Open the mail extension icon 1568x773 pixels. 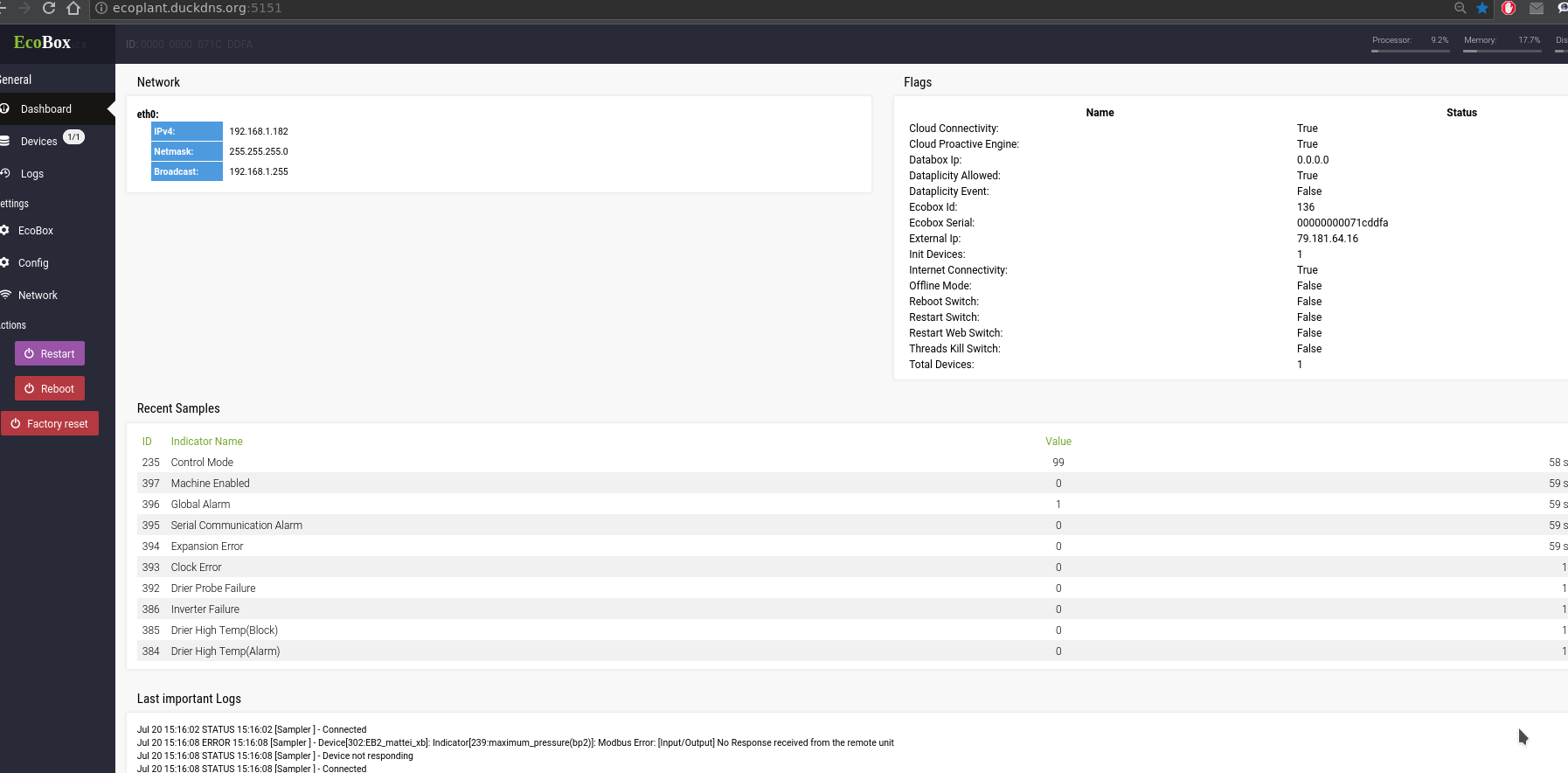coord(1537,9)
